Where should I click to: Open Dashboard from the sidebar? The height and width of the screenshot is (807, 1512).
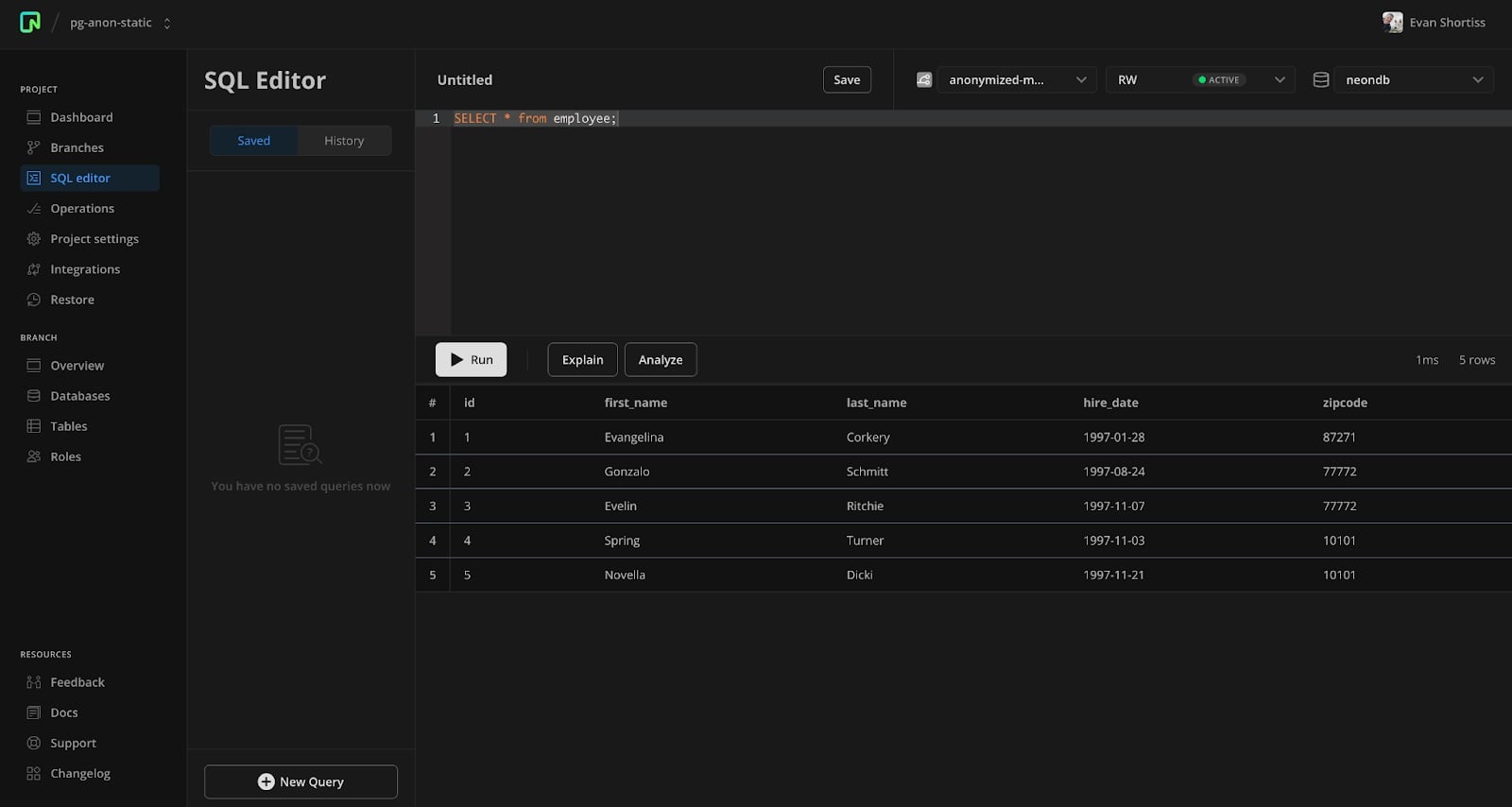81,117
